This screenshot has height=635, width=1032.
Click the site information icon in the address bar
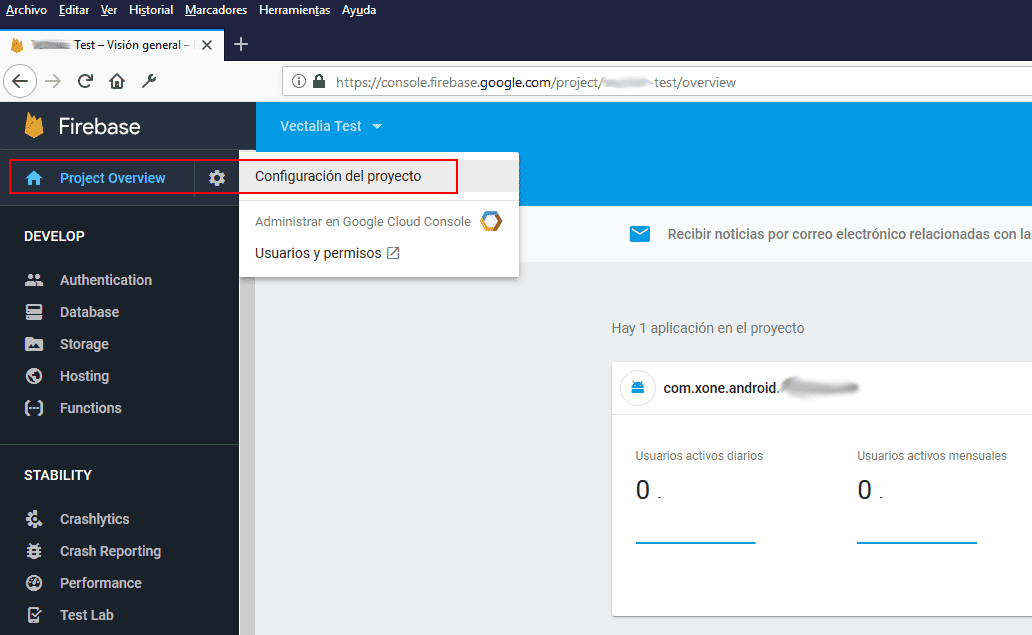[299, 82]
